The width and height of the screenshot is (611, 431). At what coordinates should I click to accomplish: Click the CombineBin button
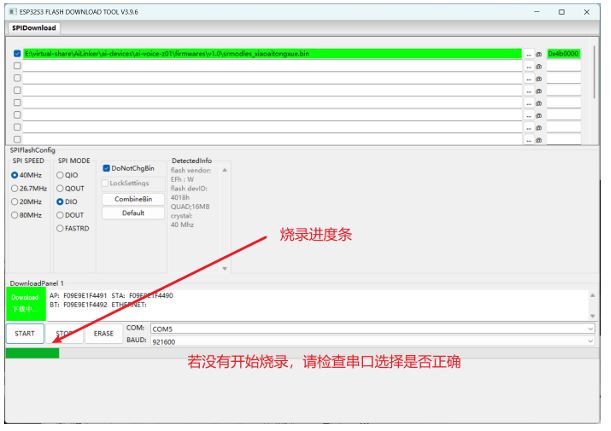[x=133, y=199]
